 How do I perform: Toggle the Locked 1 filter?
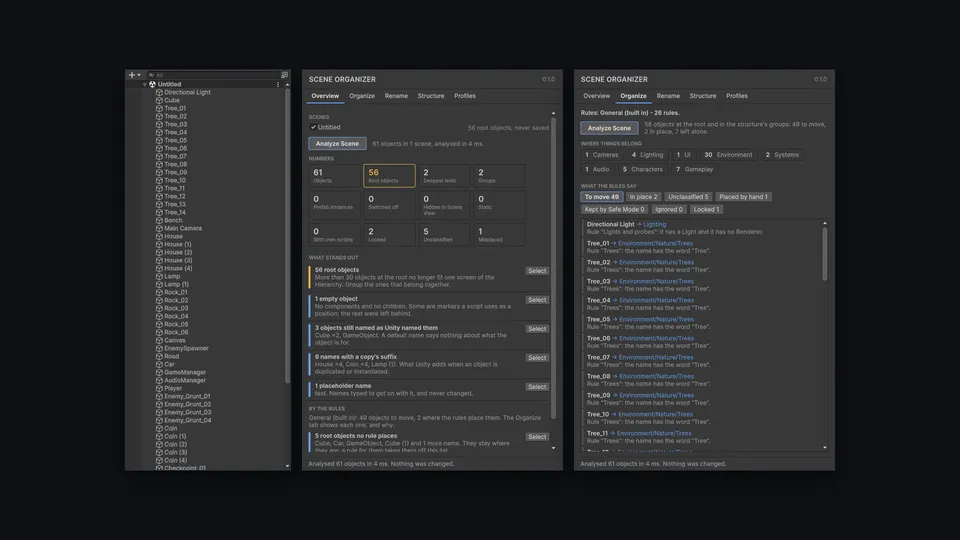(x=707, y=209)
